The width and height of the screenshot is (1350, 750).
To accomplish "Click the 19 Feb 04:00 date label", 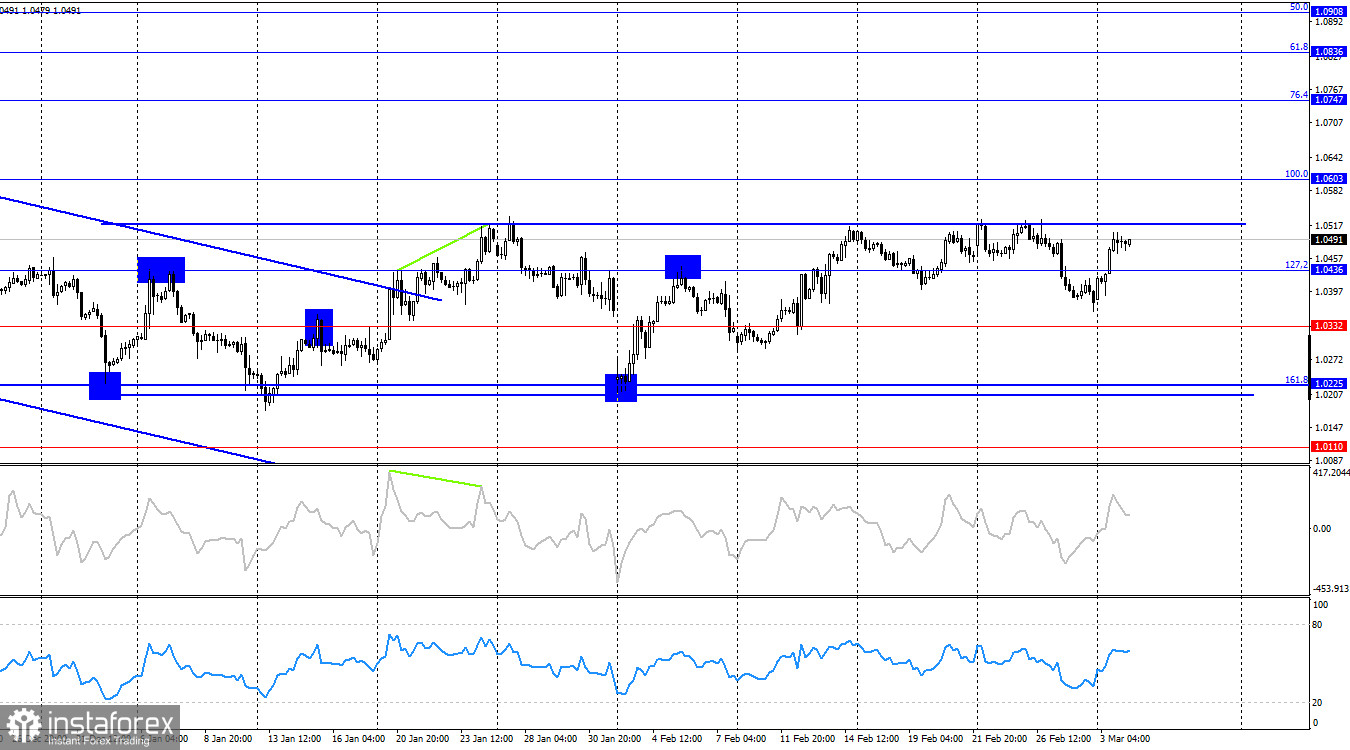I will (x=937, y=740).
